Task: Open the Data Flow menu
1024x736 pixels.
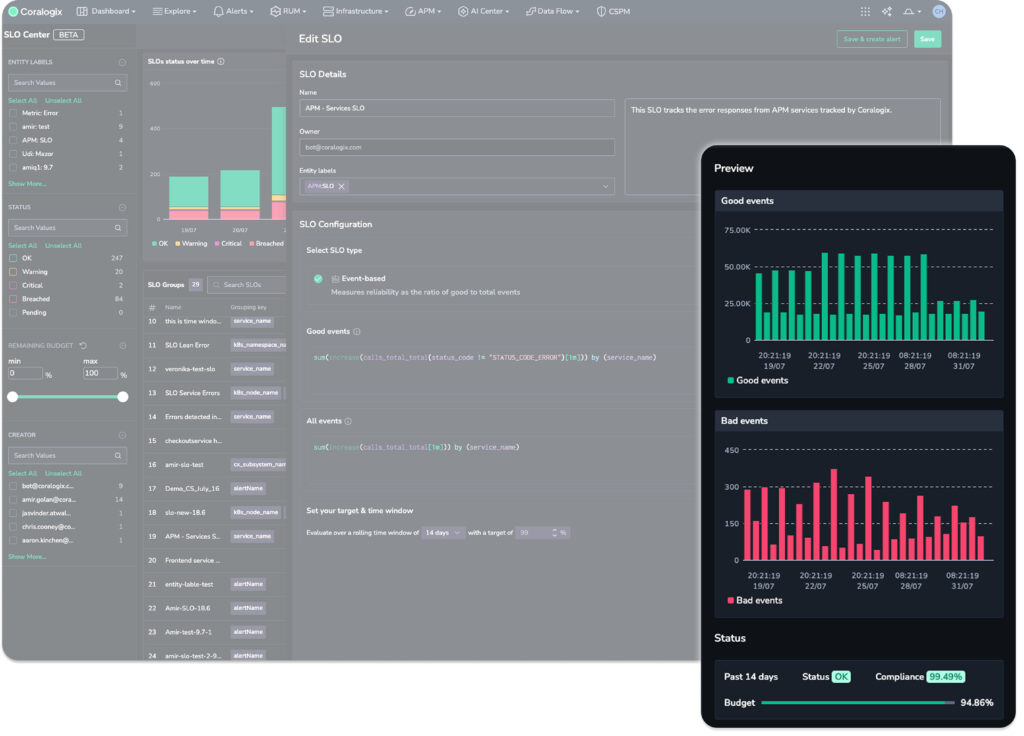Action: [x=552, y=11]
